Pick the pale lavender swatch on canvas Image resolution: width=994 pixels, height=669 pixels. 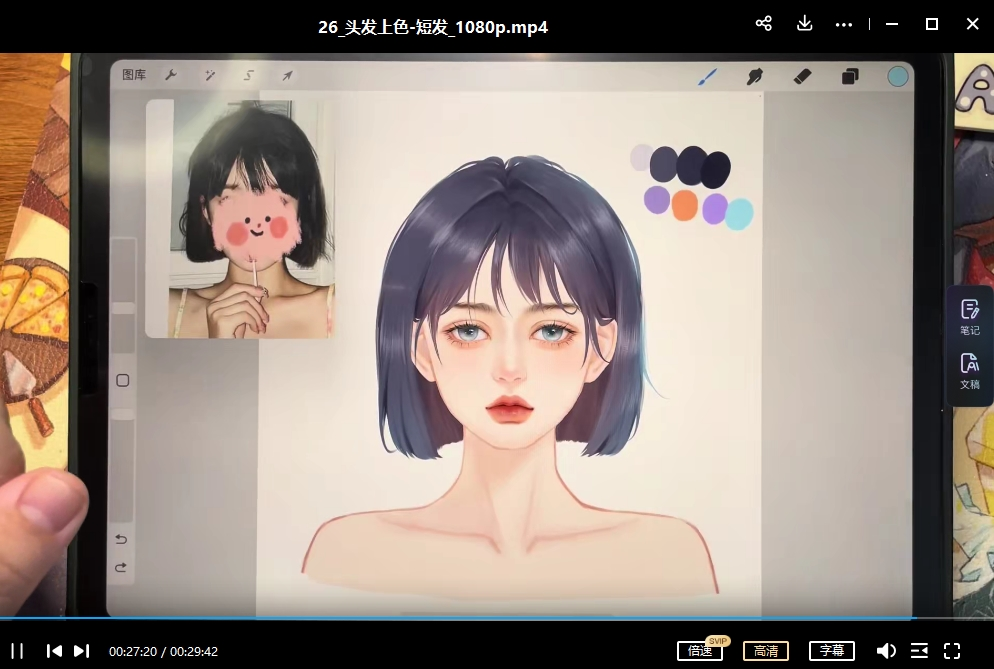click(642, 157)
